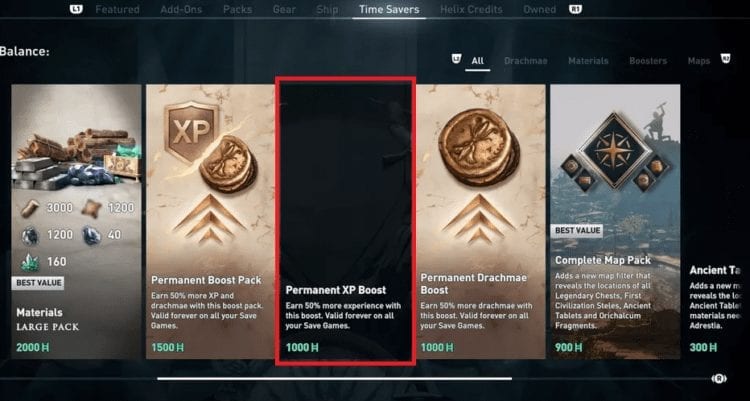The image size is (750, 401).
Task: Filter items by Drachmae
Action: 526,61
